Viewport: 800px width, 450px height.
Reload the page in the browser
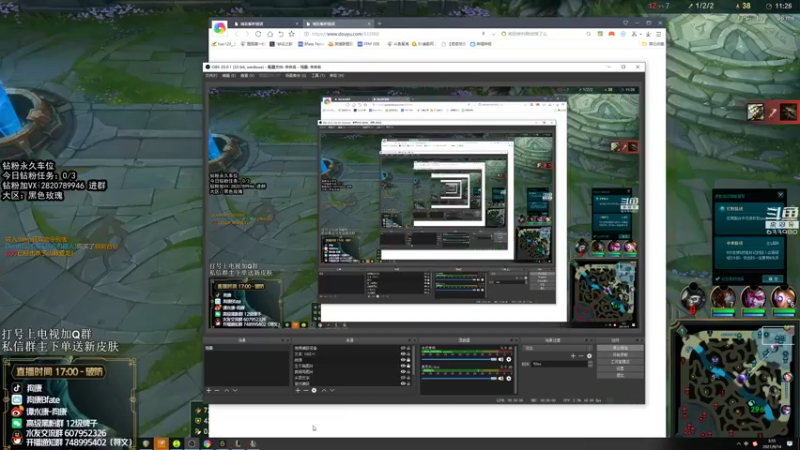coord(258,34)
